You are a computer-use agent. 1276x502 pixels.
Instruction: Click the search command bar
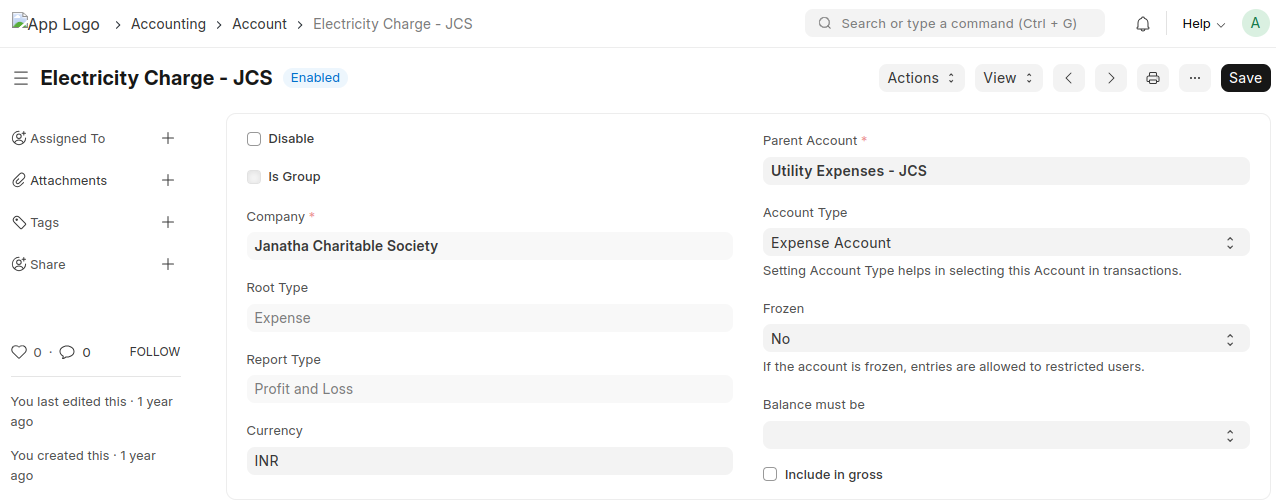click(x=954, y=24)
